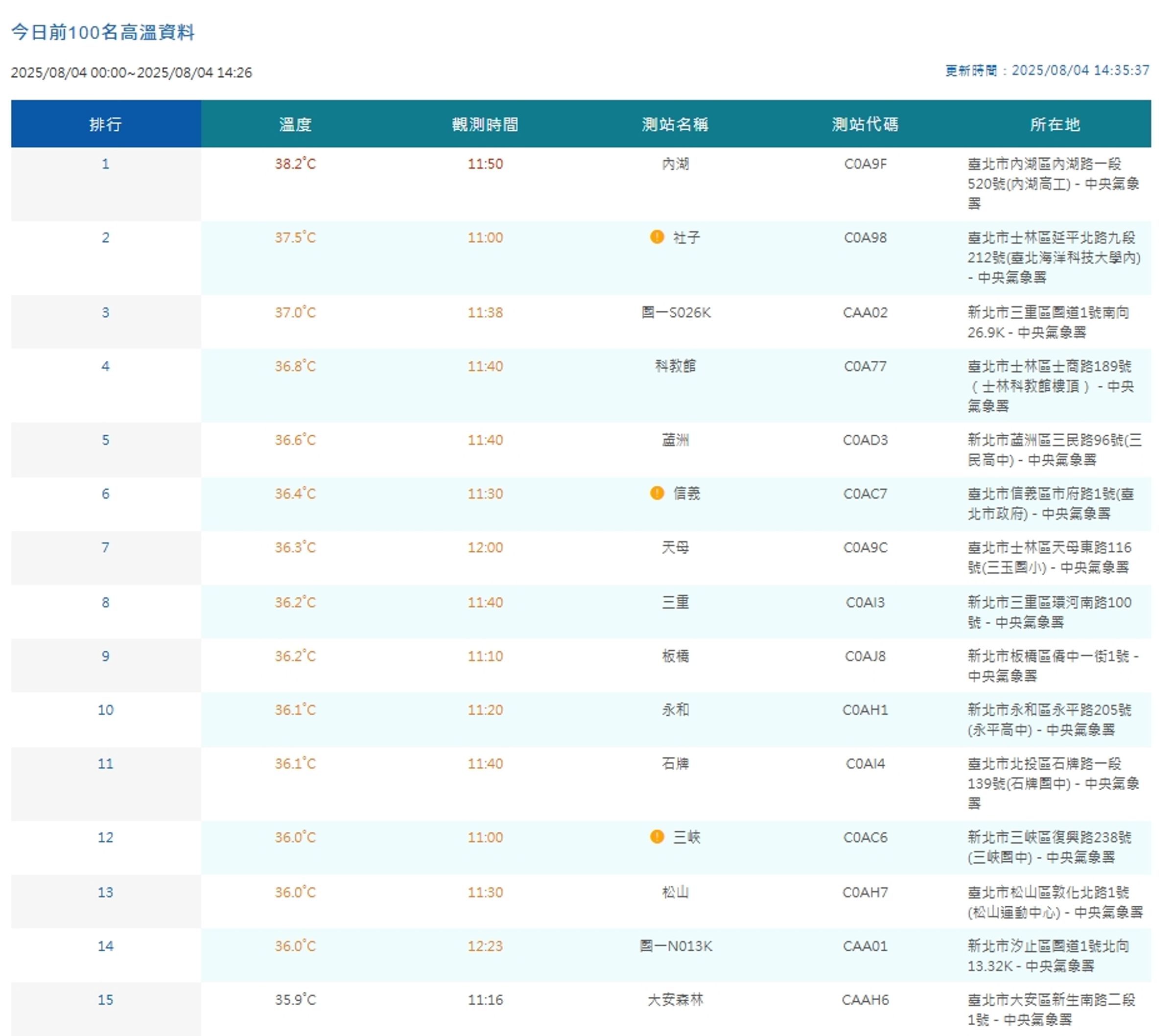Click the warning icon beside 三峽 station
Image resolution: width=1175 pixels, height=1036 pixels.
coord(657,837)
